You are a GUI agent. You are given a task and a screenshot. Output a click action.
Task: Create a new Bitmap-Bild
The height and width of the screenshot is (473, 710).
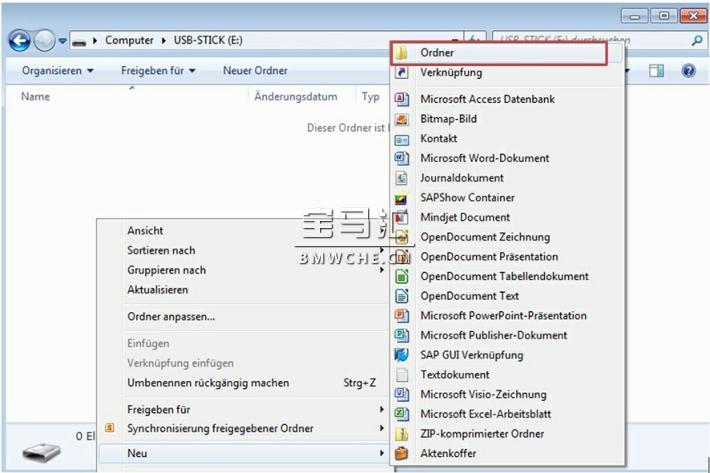448,119
